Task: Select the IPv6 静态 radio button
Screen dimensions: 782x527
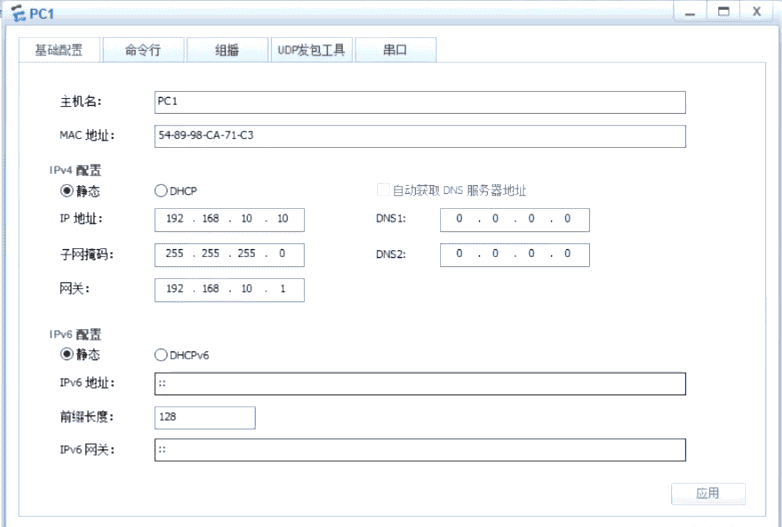Action: [67, 354]
